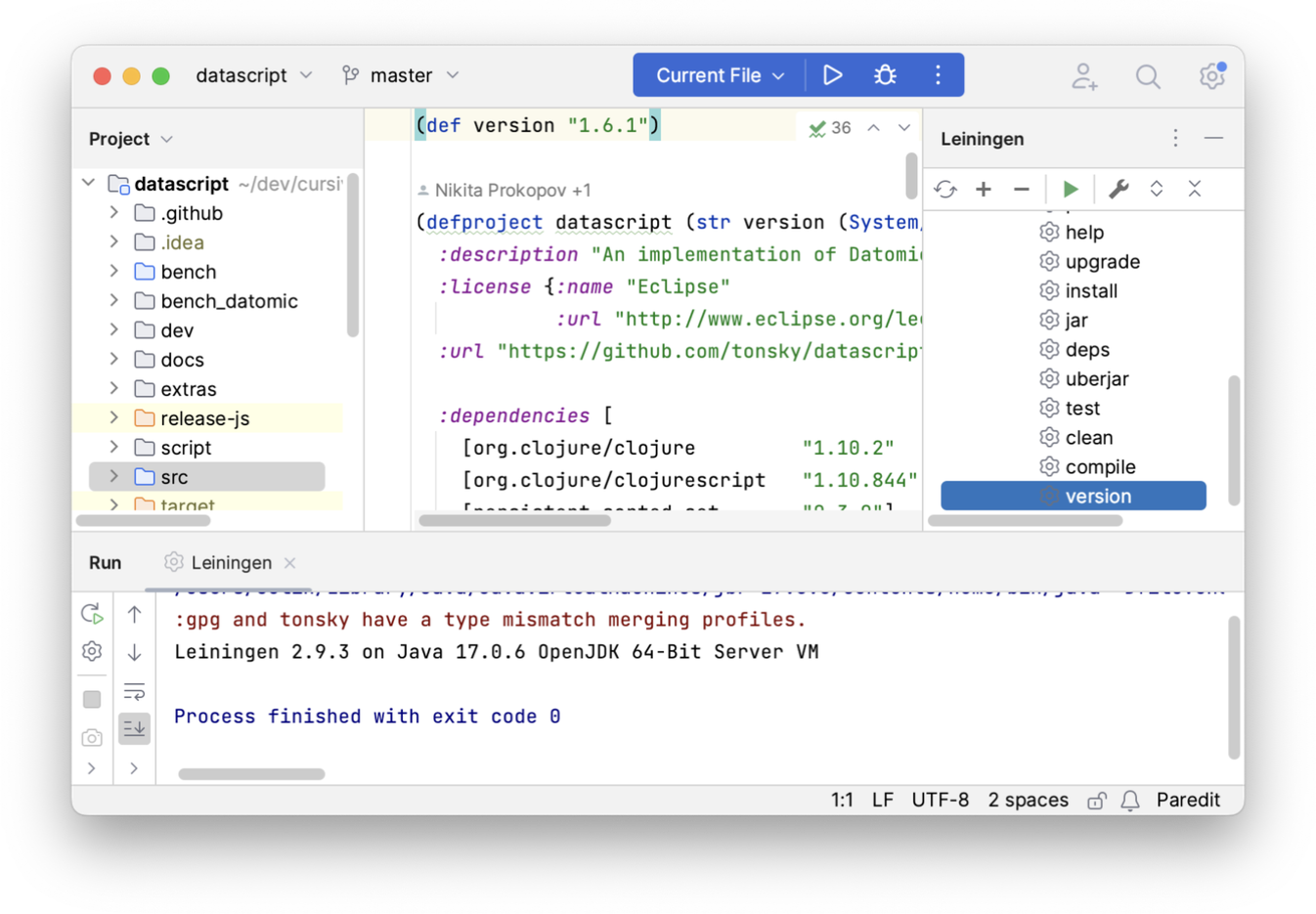Screen dimensions: 1316x914
Task: Open the Code With Me add-user icon
Action: point(1084,76)
